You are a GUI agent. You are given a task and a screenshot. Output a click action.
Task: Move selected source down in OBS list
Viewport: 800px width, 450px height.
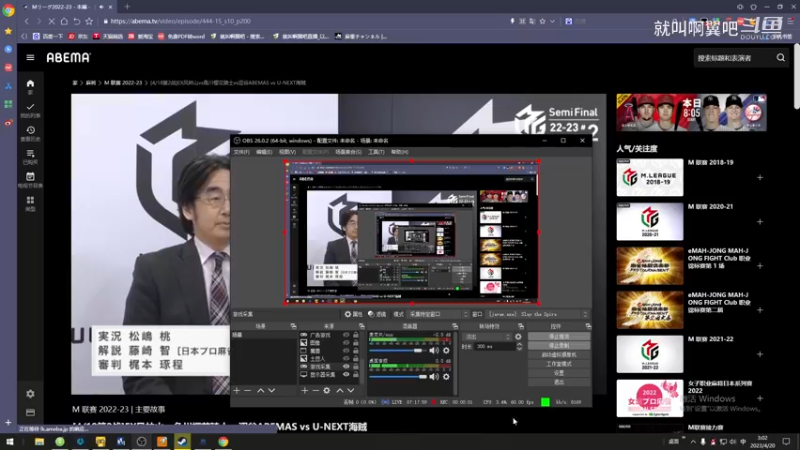click(351, 390)
